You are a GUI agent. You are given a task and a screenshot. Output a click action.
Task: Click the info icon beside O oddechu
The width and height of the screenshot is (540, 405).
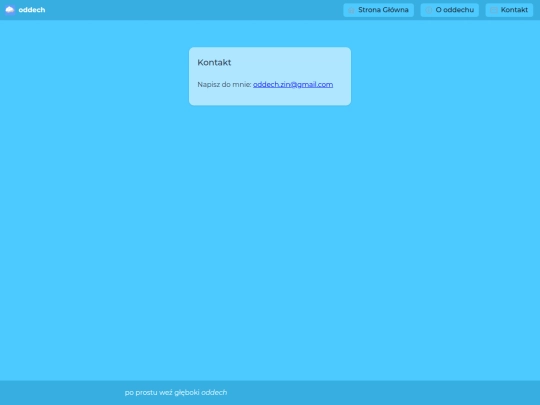click(x=429, y=10)
